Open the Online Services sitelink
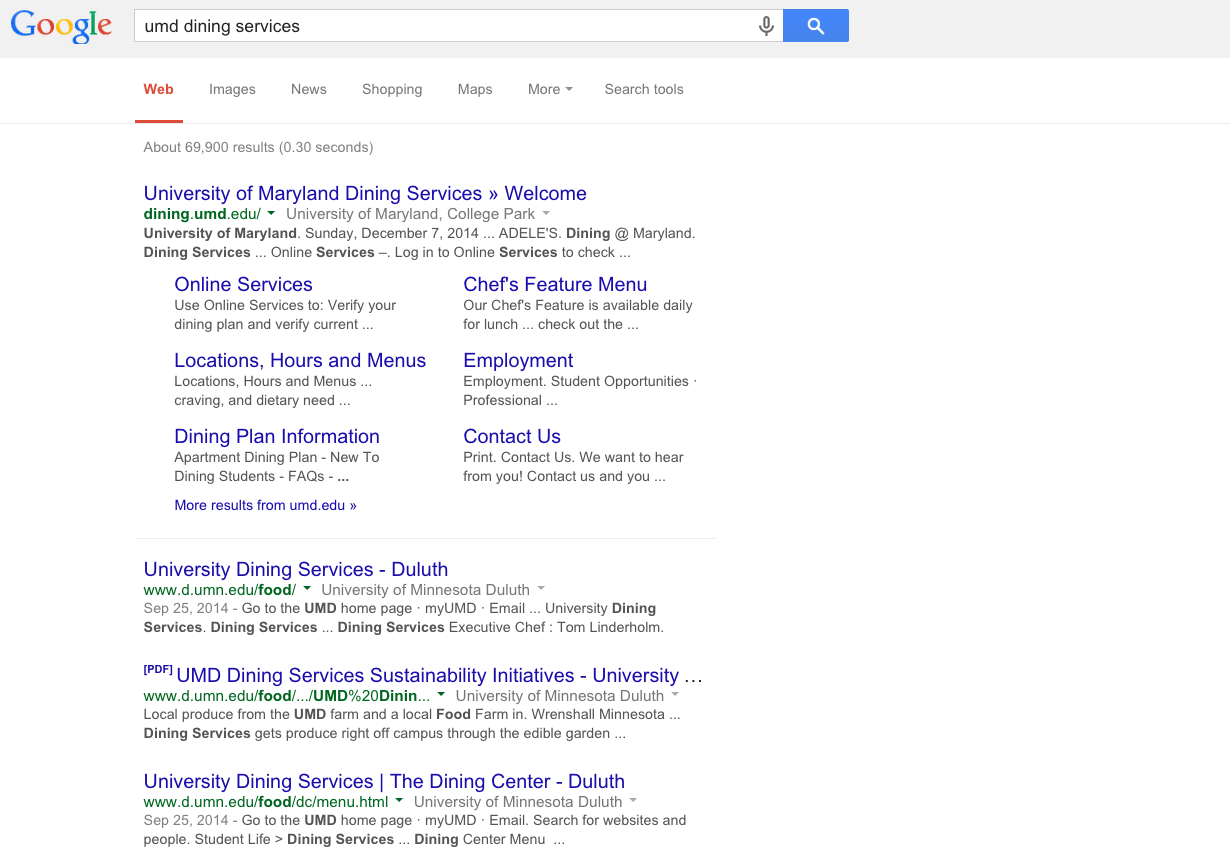The width and height of the screenshot is (1230, 863). [x=243, y=285]
